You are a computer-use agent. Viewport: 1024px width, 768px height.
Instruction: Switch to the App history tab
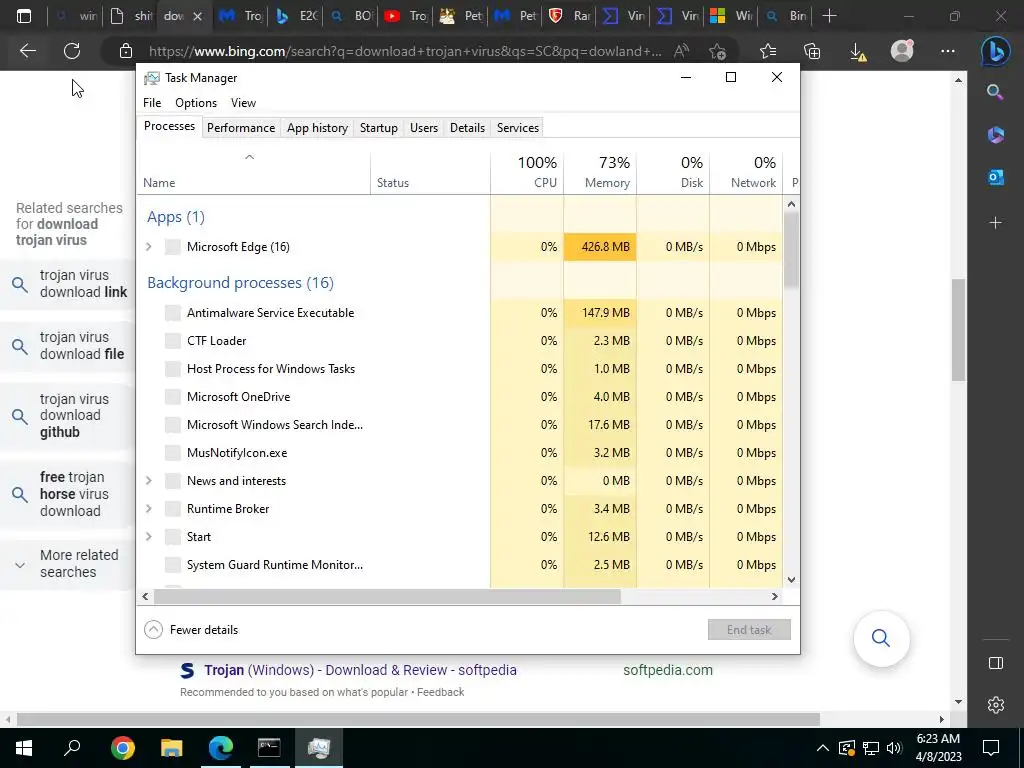tap(317, 128)
